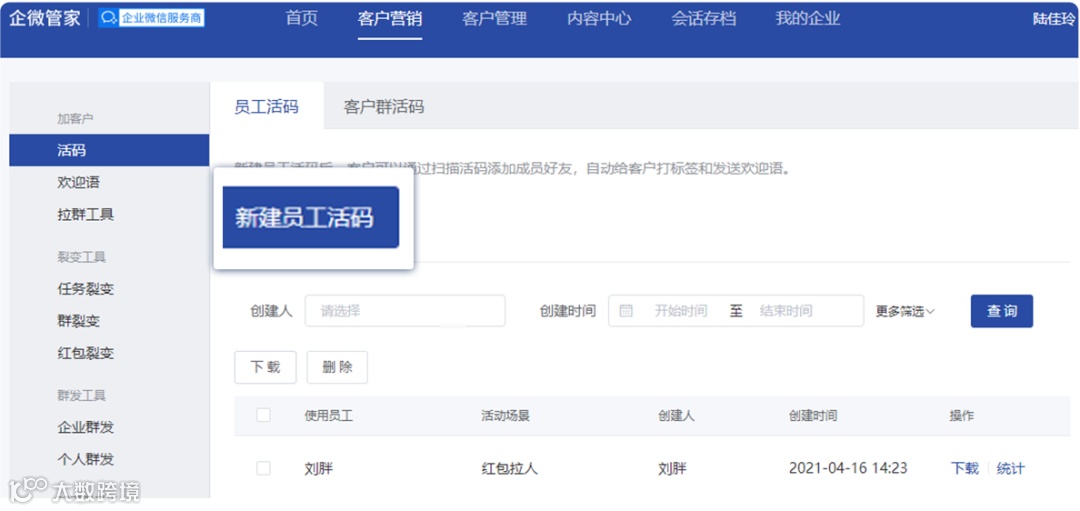Click the 2021-04-16 14:23 timestamp cell
The height and width of the screenshot is (511, 1080).
point(848,468)
